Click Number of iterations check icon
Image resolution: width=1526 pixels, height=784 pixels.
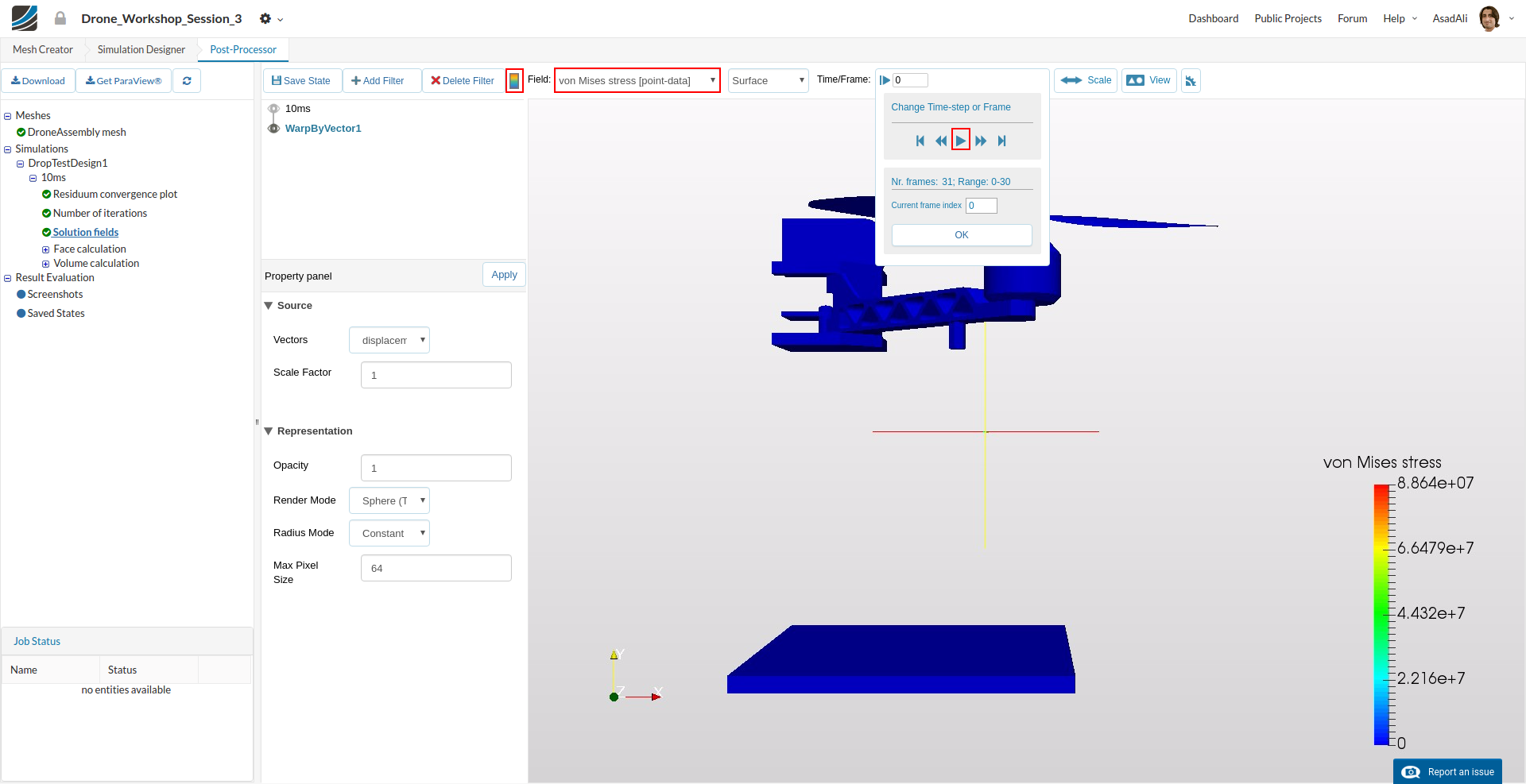[47, 214]
